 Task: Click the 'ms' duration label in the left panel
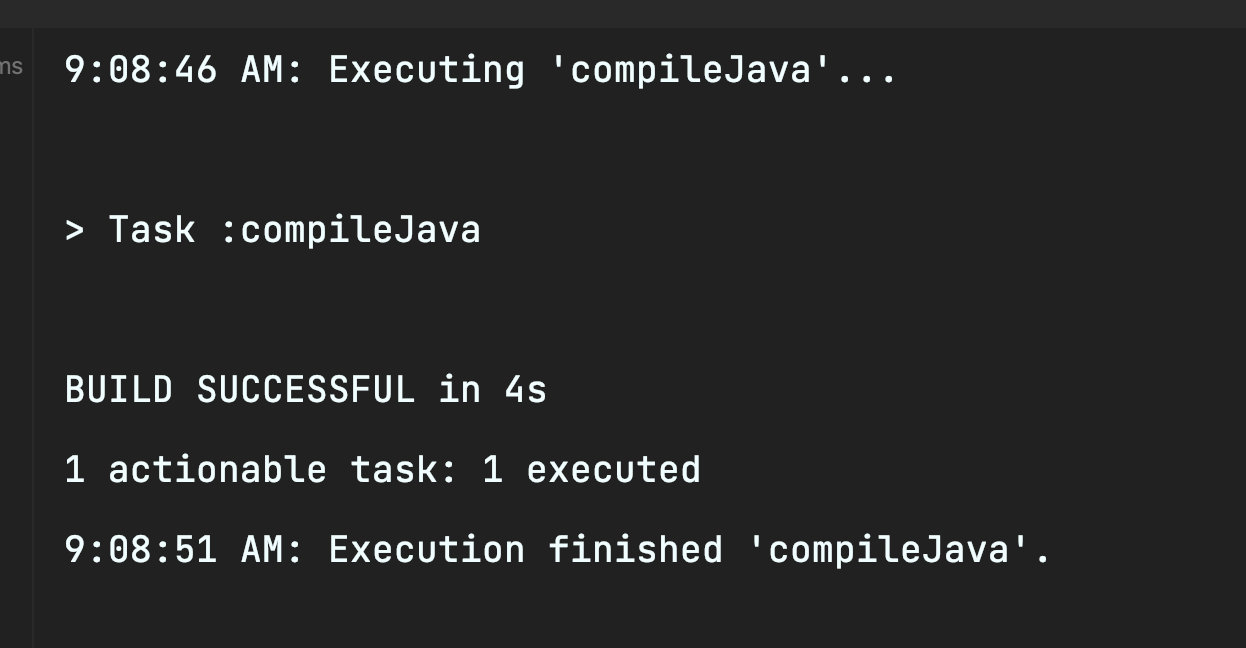11,68
